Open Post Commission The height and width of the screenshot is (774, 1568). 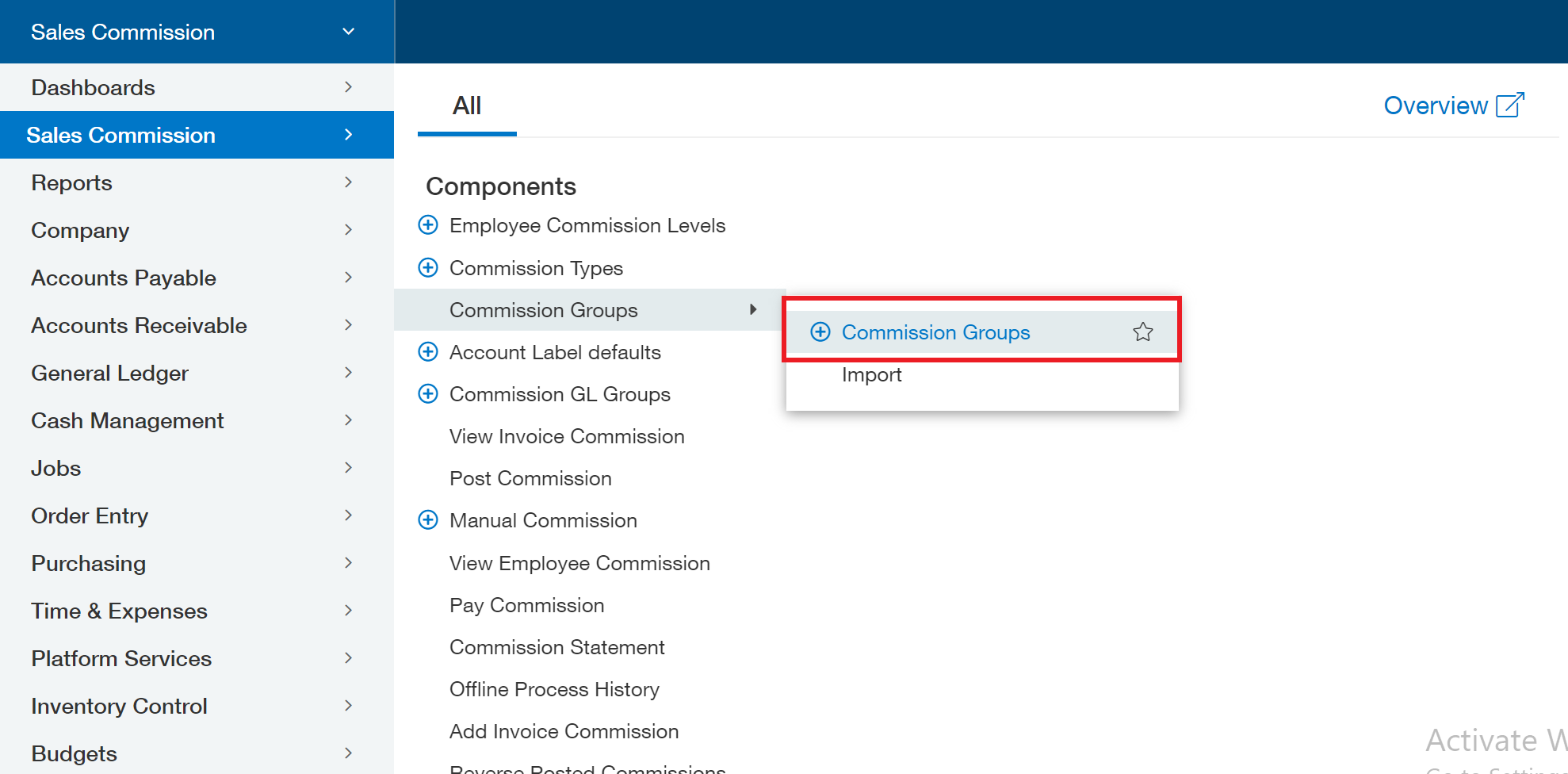click(530, 478)
